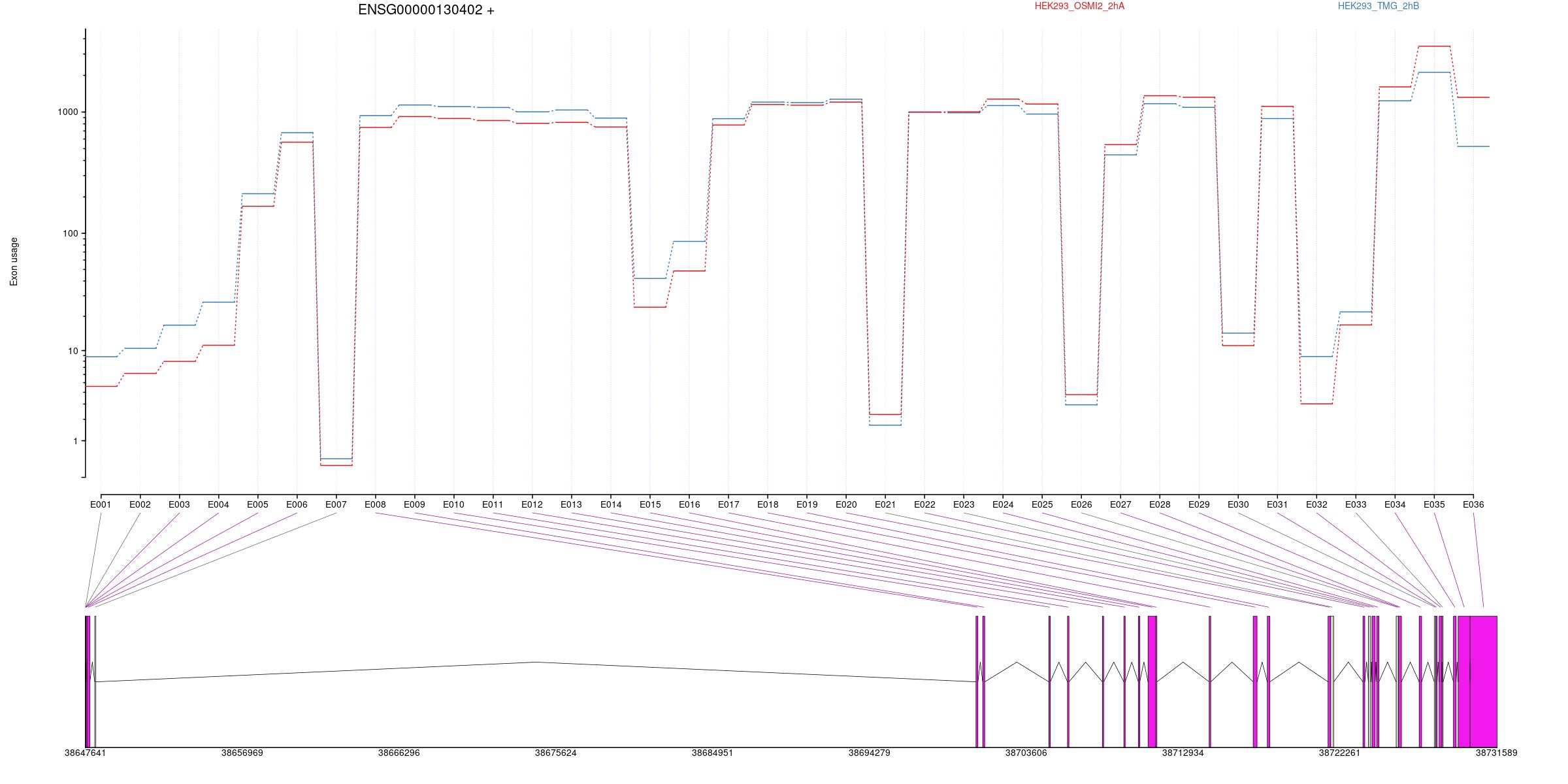Click exon label E027
This screenshot has width=1568, height=784.
1120,504
